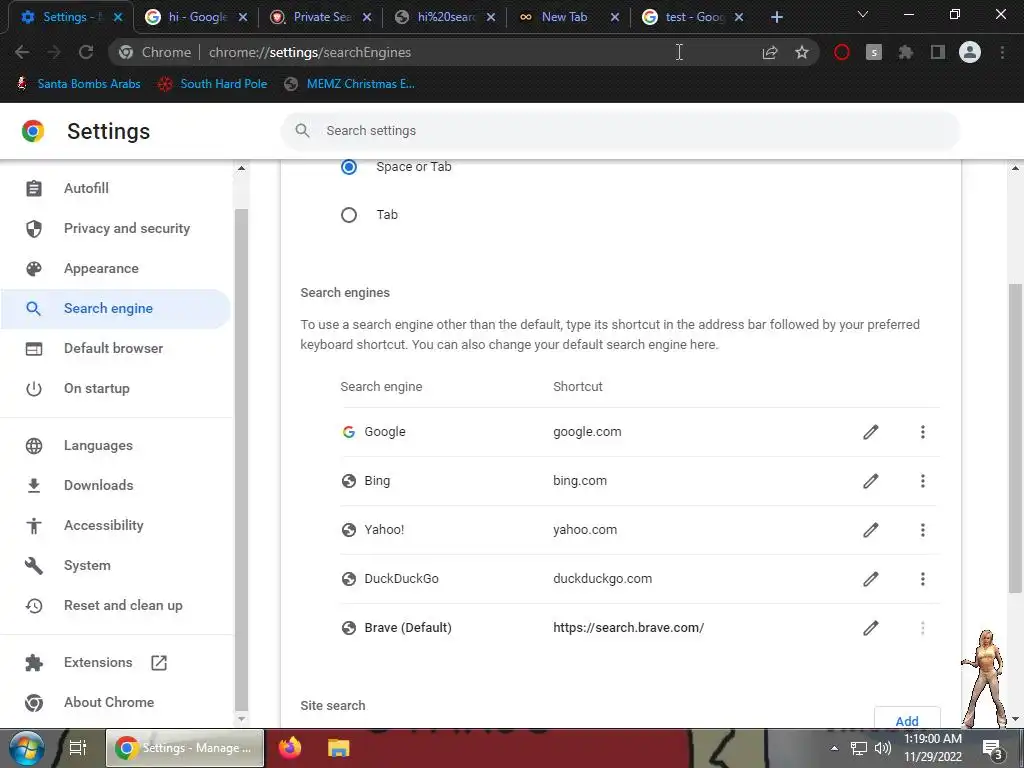Open Santa Bombs Arabs bookmark
The width and height of the screenshot is (1024, 768).
78,84
